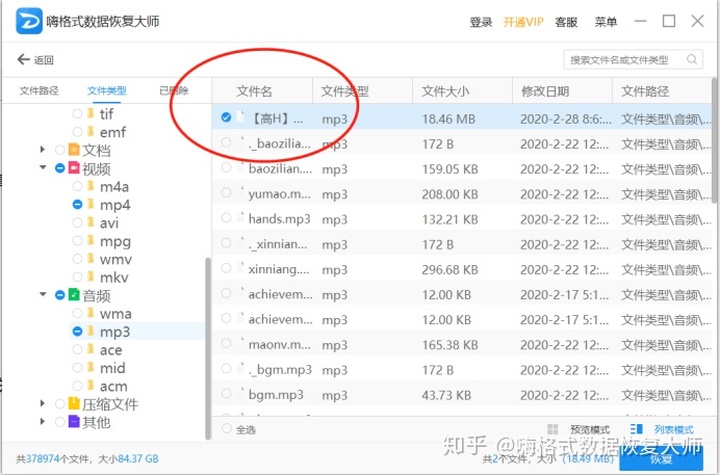Click the mp4 folder icon

[x=90, y=204]
